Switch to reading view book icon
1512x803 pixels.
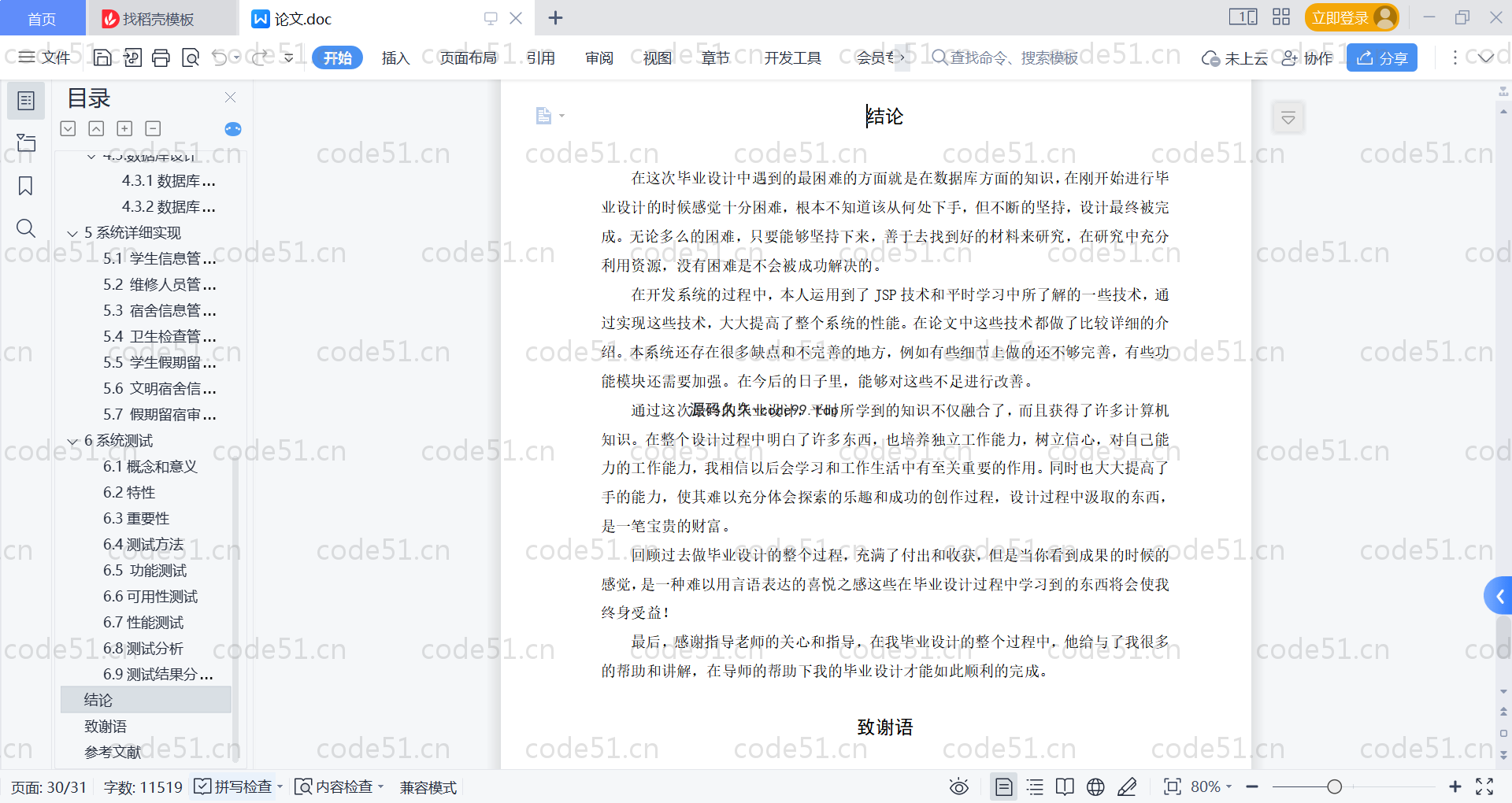pos(1065,786)
